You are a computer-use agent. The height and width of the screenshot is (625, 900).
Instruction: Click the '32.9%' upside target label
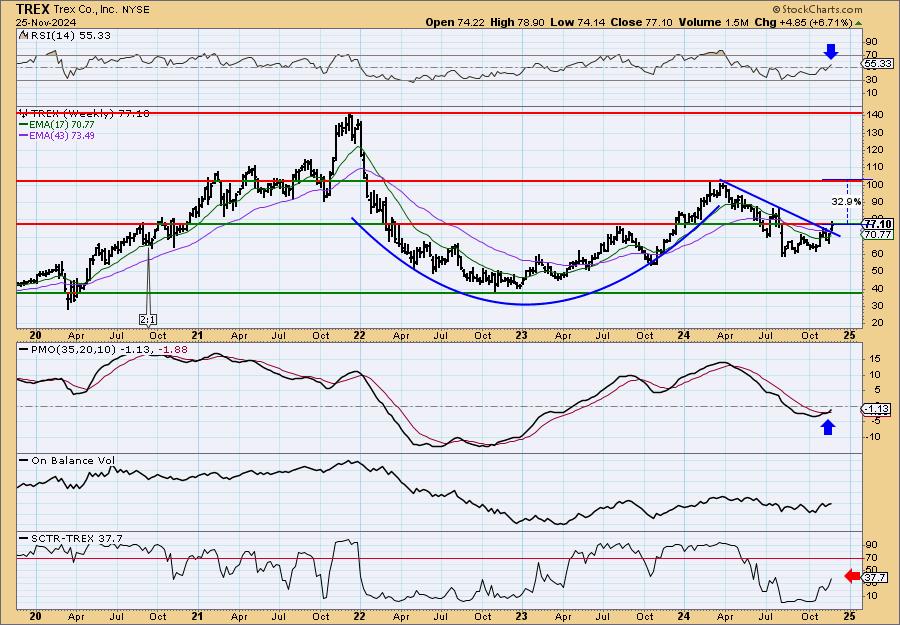(846, 201)
